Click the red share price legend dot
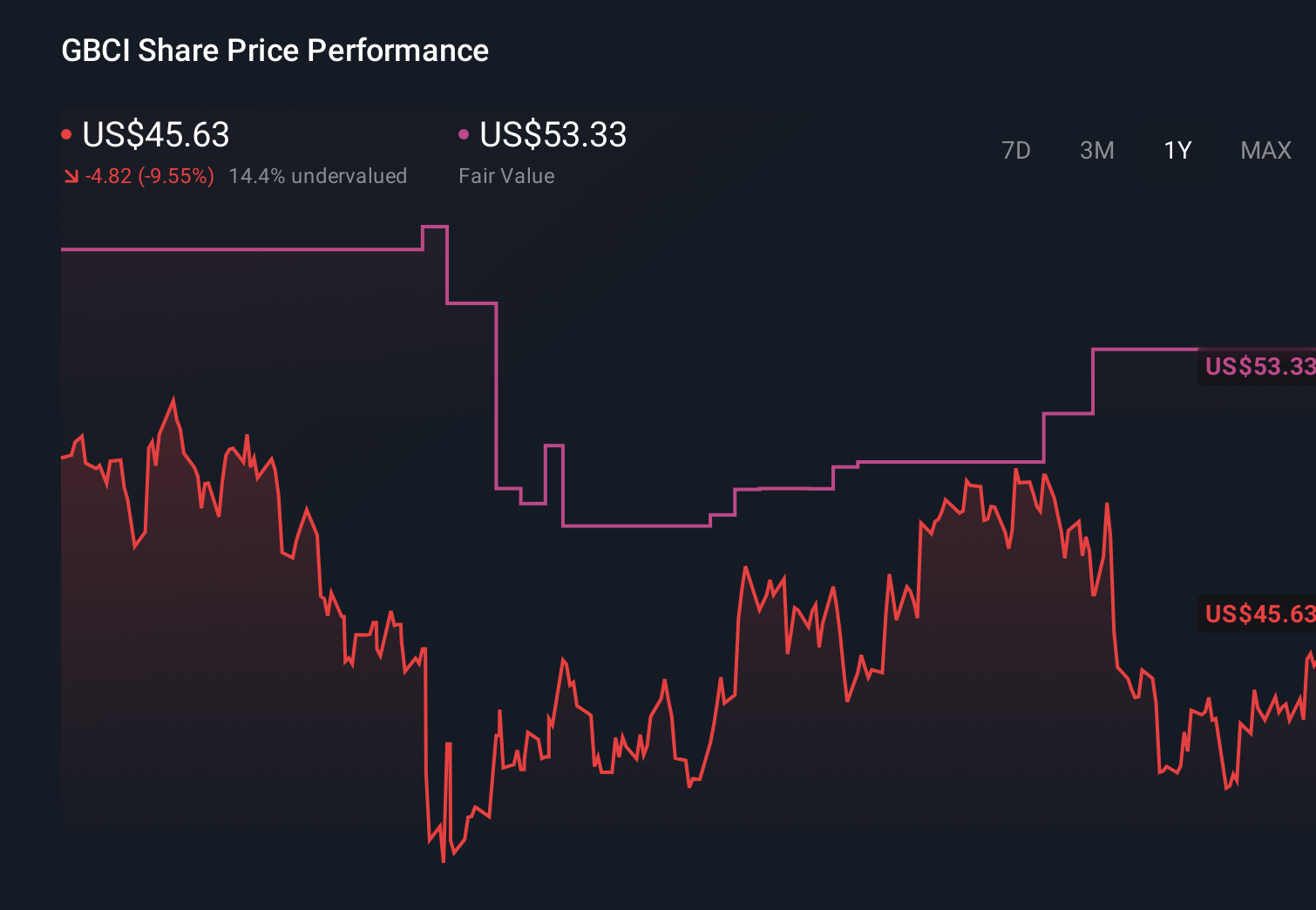 click(x=67, y=132)
